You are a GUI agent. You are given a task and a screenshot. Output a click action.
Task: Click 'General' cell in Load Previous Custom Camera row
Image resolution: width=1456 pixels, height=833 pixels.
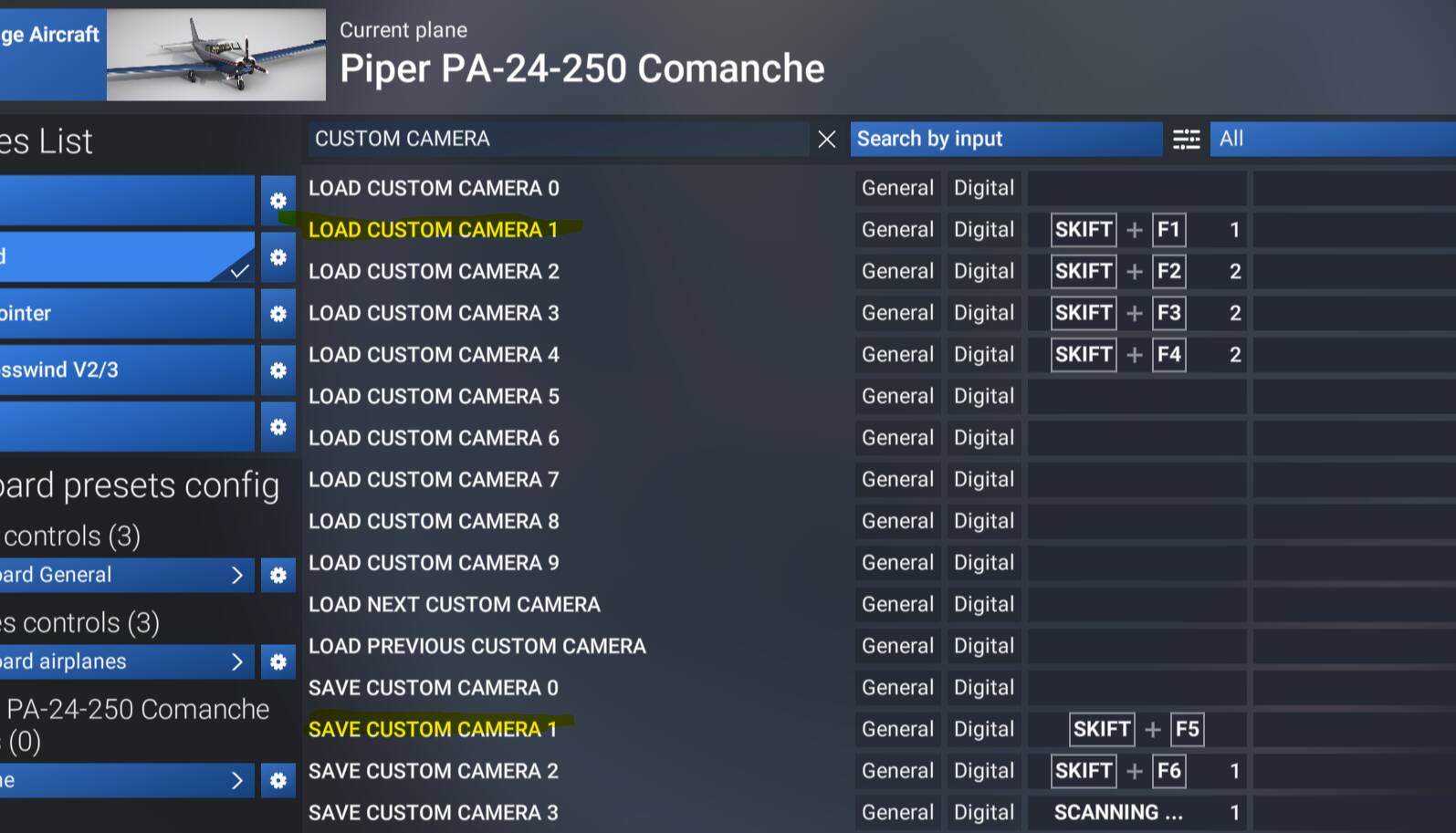pos(898,646)
